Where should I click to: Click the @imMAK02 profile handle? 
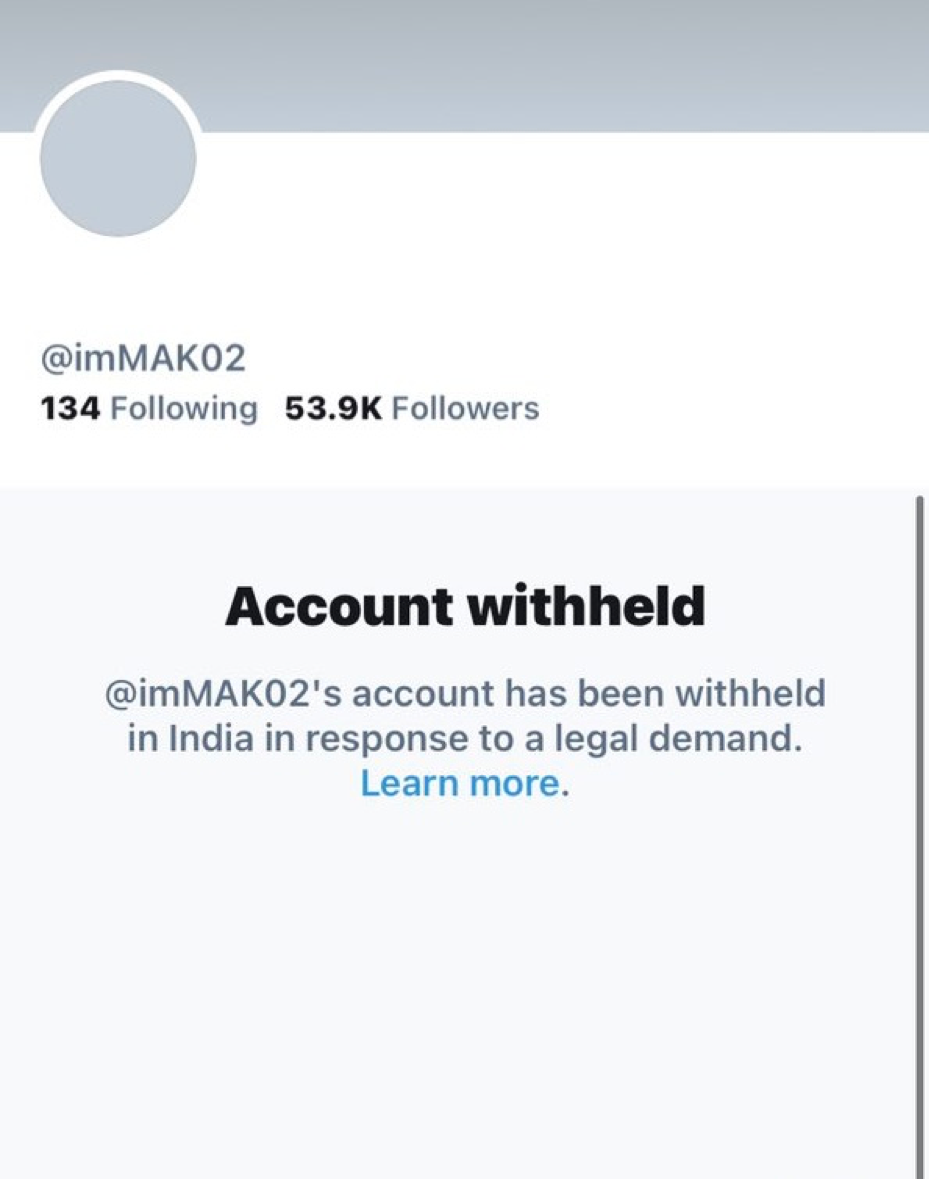click(x=142, y=358)
